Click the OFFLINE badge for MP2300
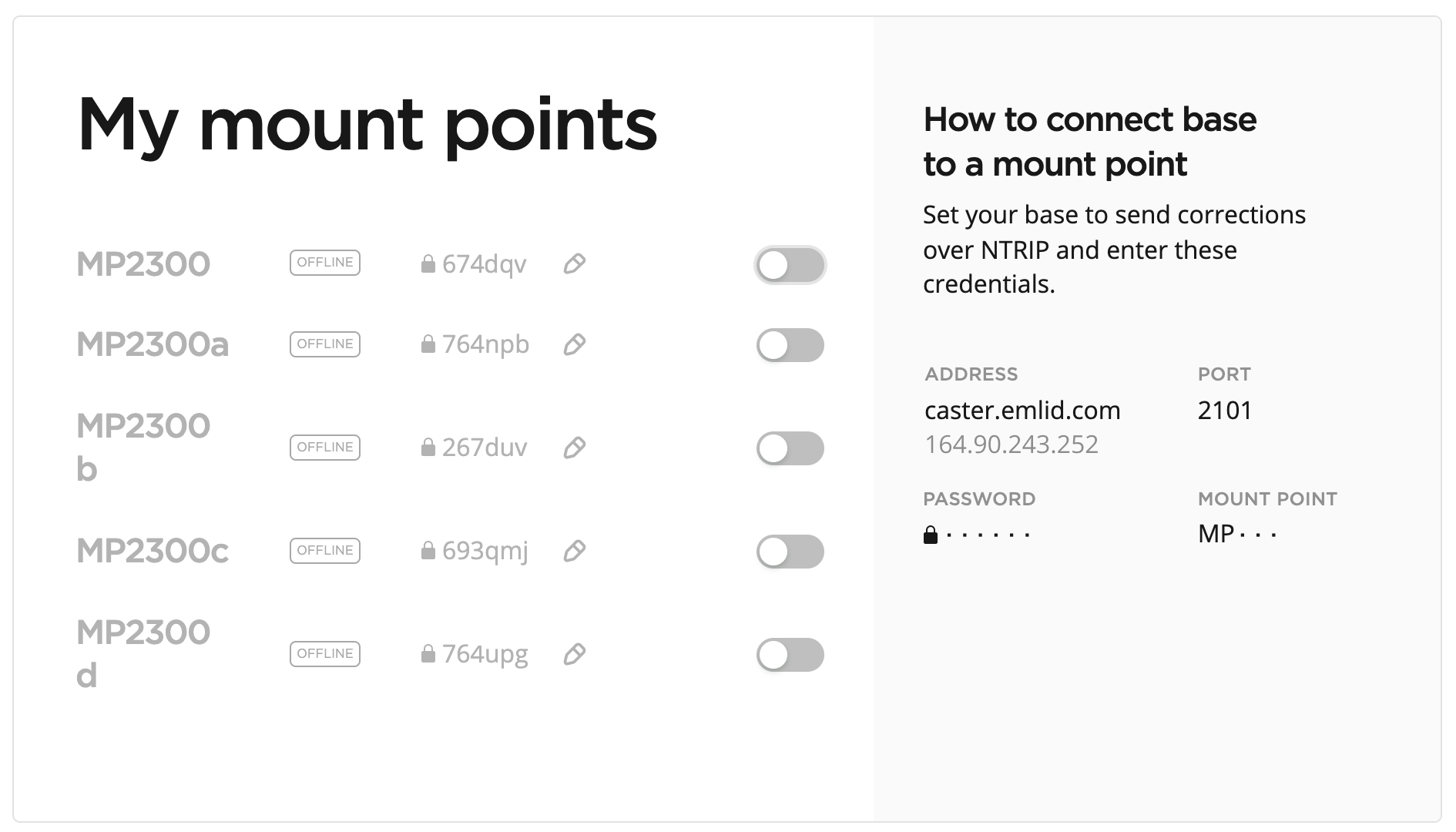Image resolution: width=1456 pixels, height=832 pixels. point(324,263)
